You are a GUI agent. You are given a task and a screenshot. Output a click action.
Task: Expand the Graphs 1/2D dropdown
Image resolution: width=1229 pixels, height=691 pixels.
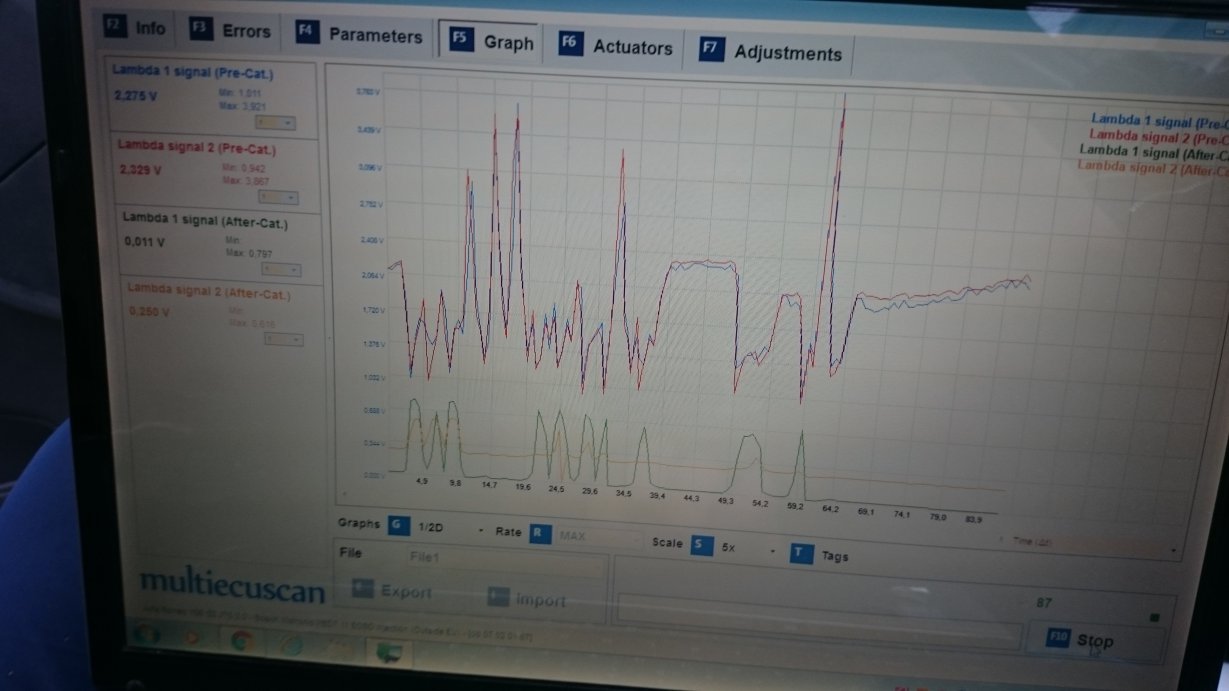coord(481,530)
